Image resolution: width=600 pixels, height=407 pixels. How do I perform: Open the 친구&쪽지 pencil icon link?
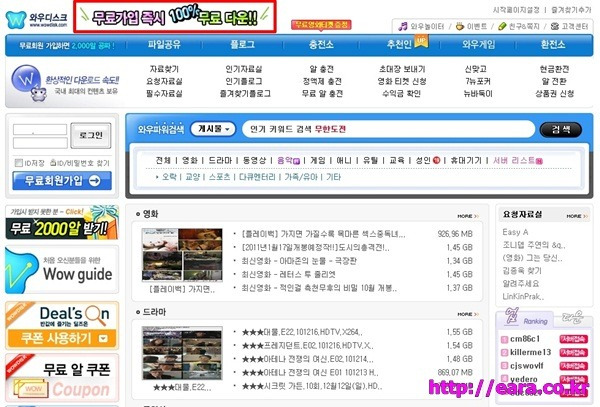[x=502, y=26]
